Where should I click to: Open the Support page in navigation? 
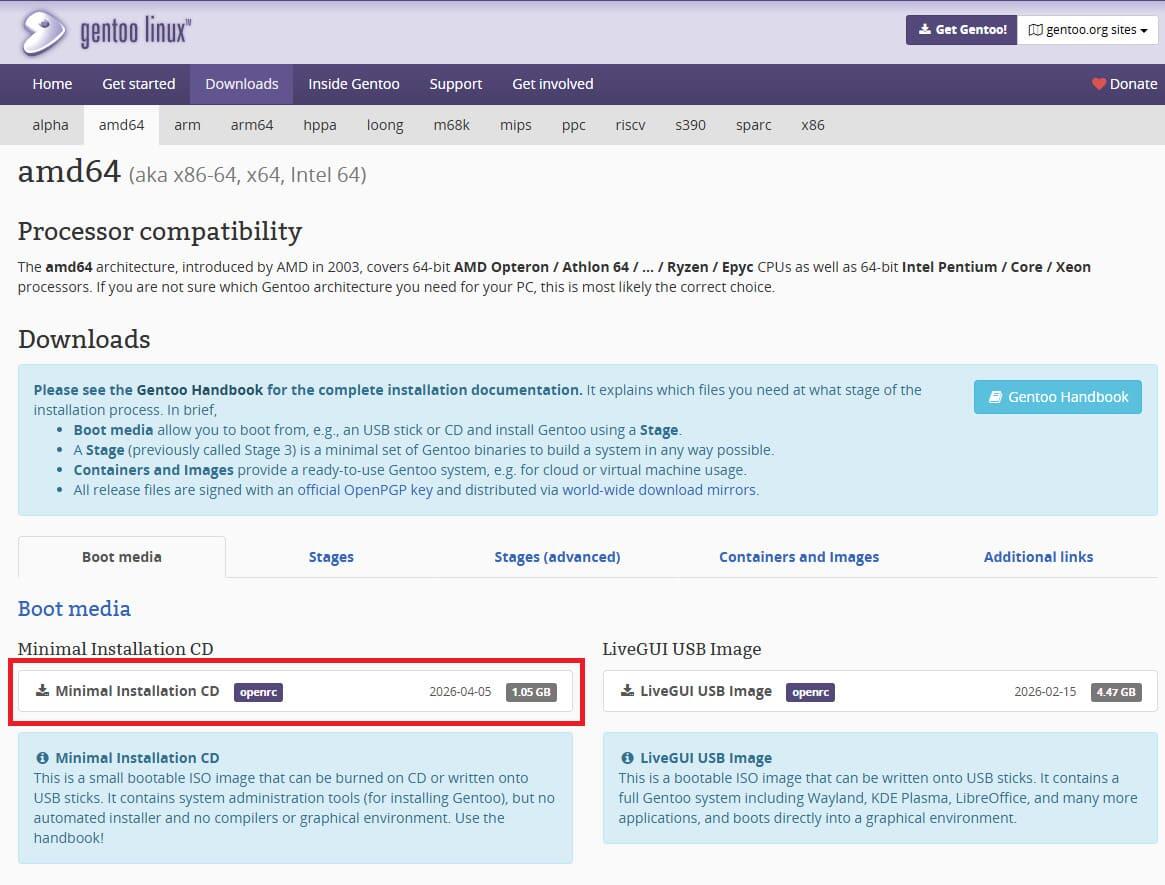point(455,84)
